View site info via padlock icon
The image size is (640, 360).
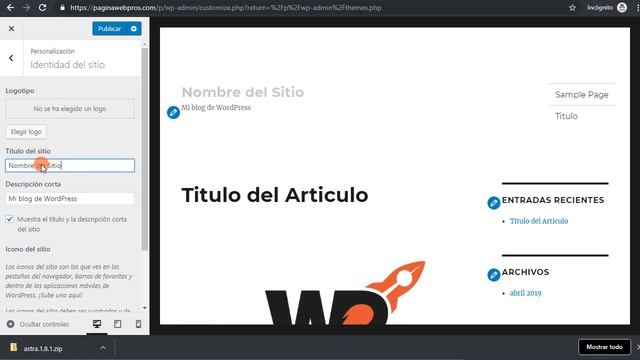(62, 7)
